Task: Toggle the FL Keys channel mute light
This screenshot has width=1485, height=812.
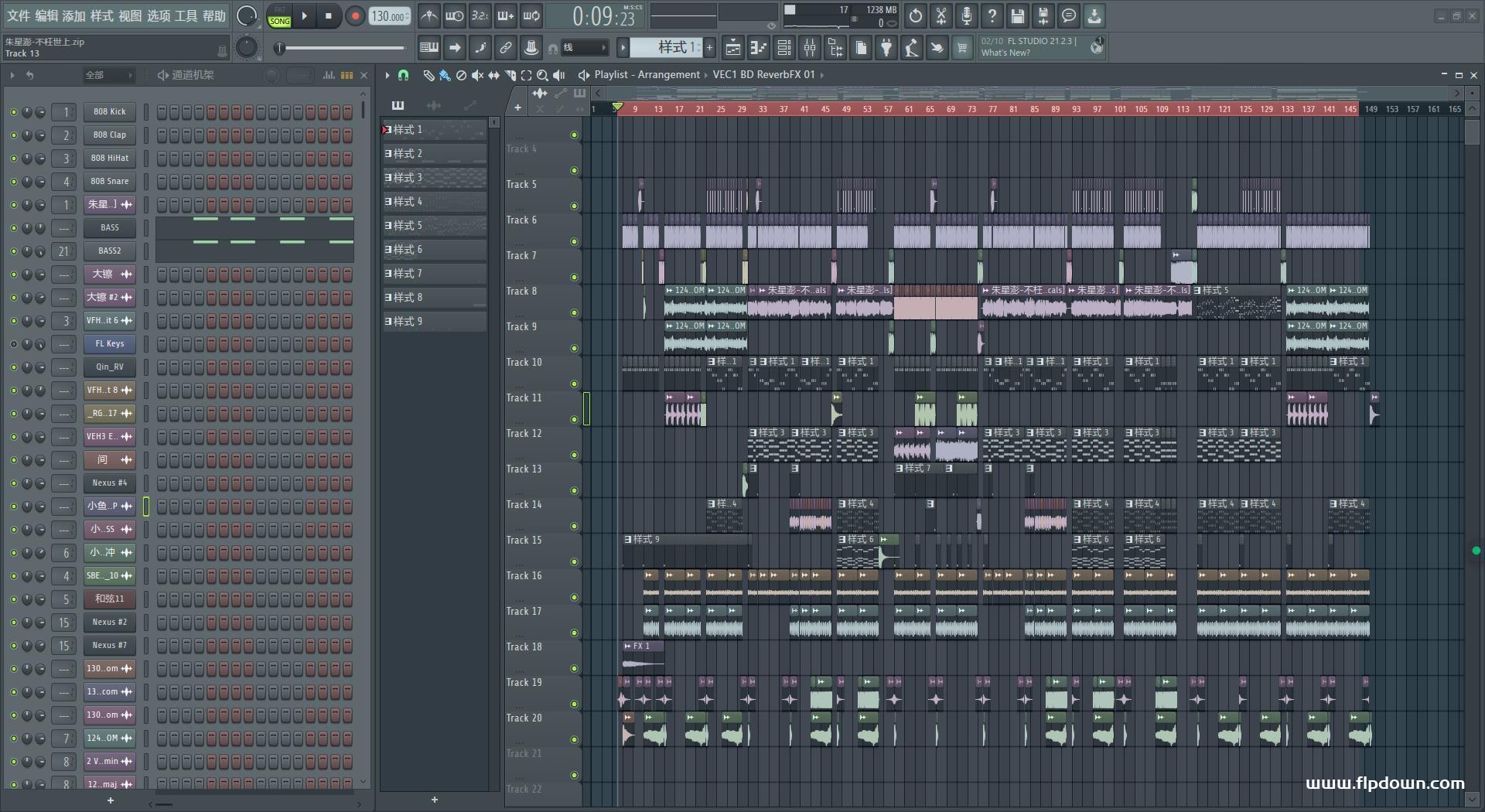Action: [x=13, y=344]
